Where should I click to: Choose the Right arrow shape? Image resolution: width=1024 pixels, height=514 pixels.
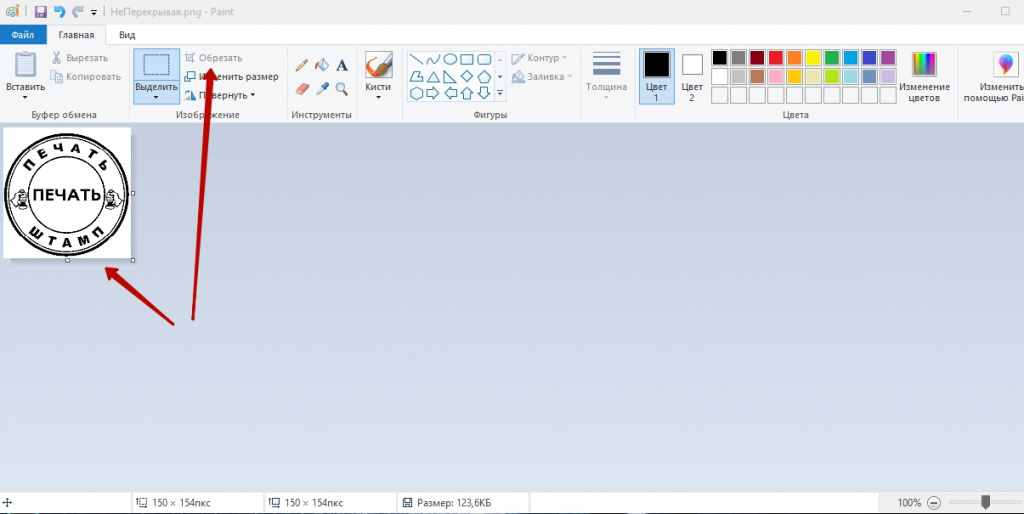coord(433,93)
